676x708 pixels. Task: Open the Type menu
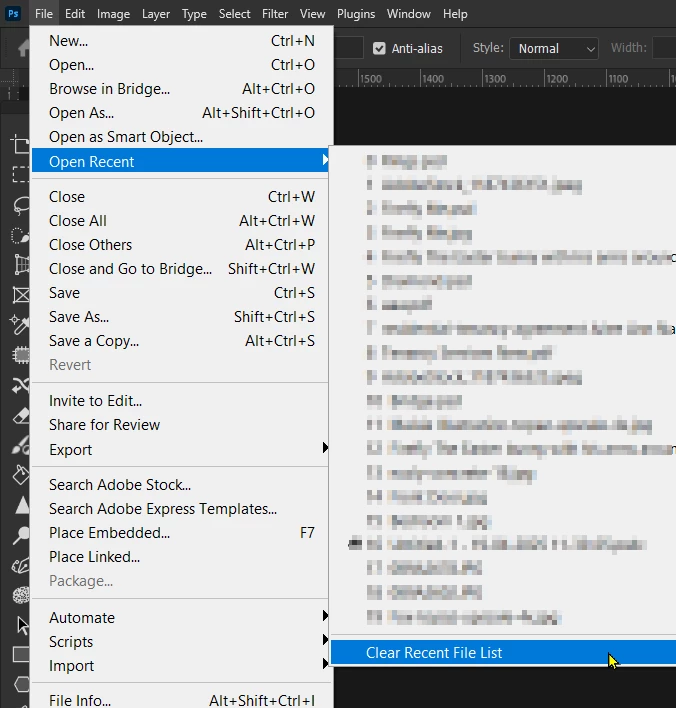click(x=194, y=14)
